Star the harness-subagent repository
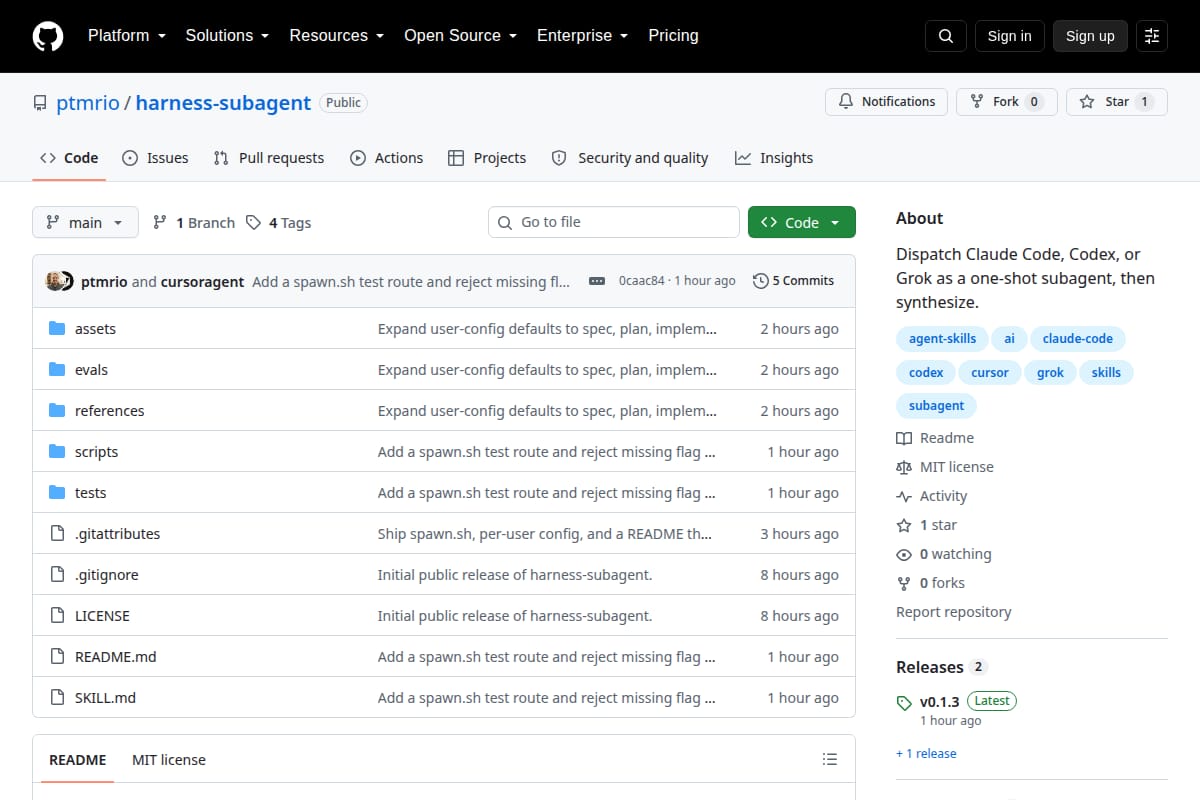The width and height of the screenshot is (1200, 800). pos(1116,102)
